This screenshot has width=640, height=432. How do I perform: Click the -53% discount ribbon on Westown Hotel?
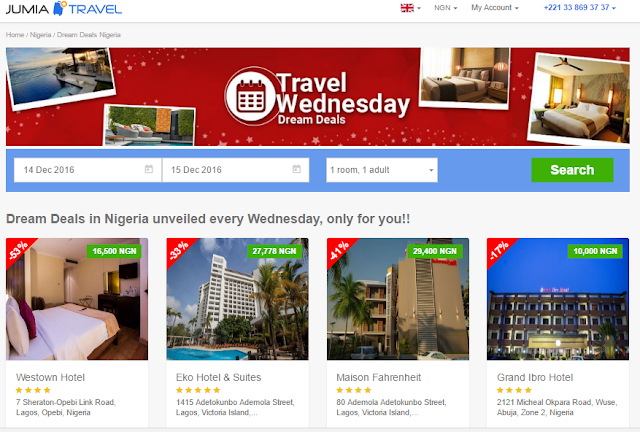click(x=19, y=250)
